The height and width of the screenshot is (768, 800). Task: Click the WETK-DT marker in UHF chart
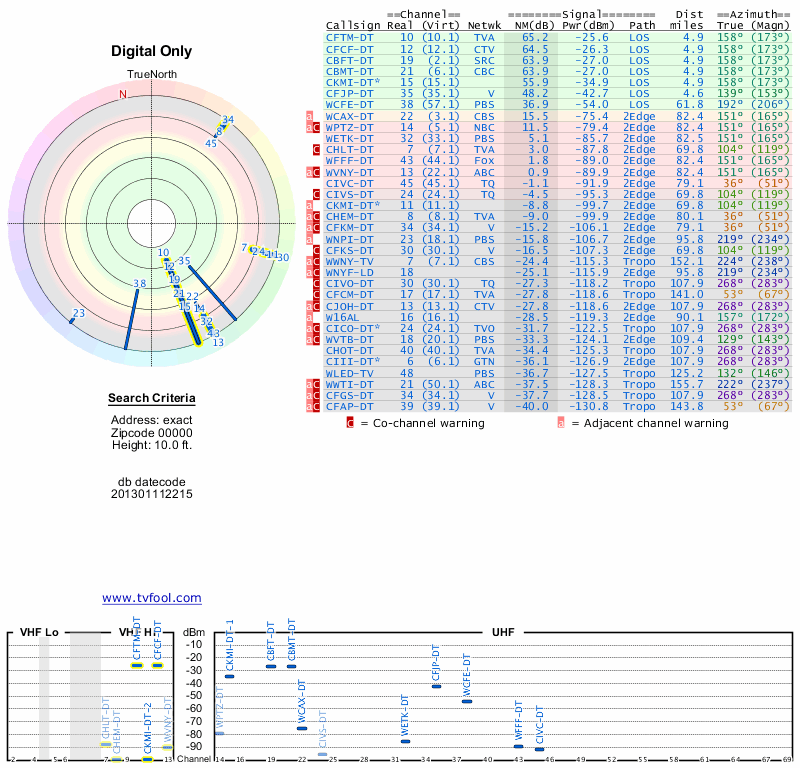tap(405, 741)
